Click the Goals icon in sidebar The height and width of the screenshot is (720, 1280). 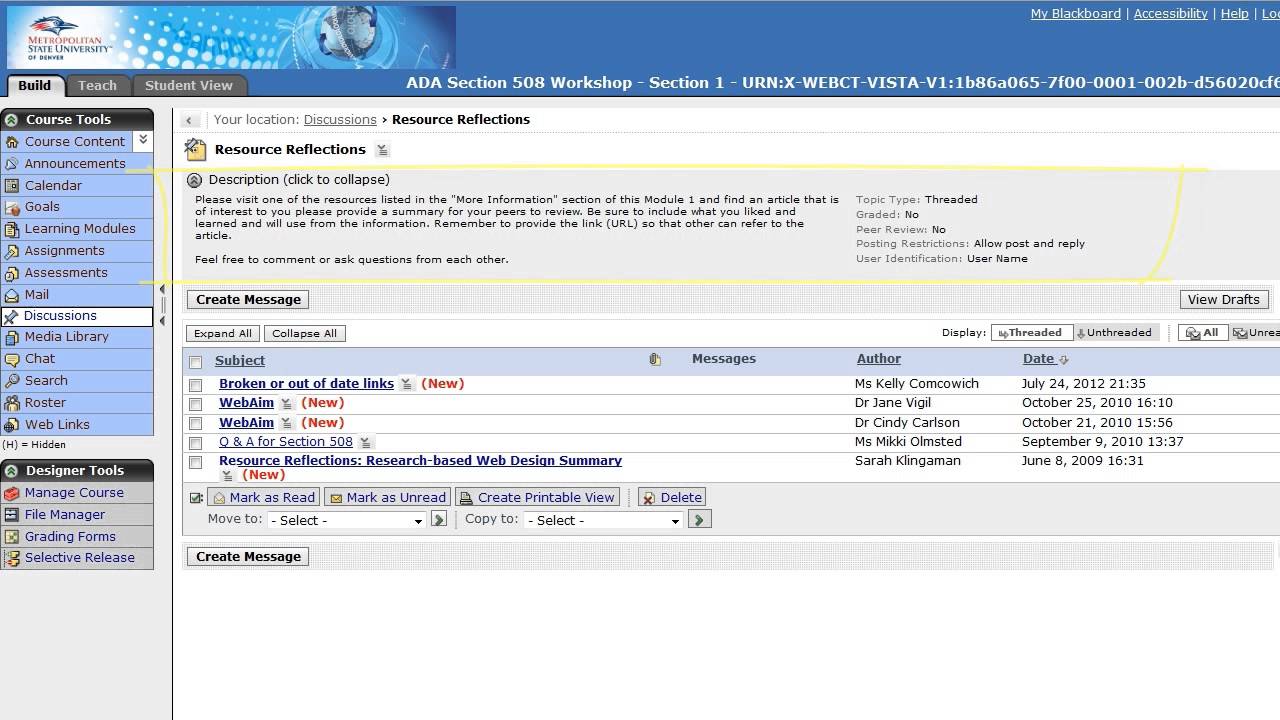point(12,207)
